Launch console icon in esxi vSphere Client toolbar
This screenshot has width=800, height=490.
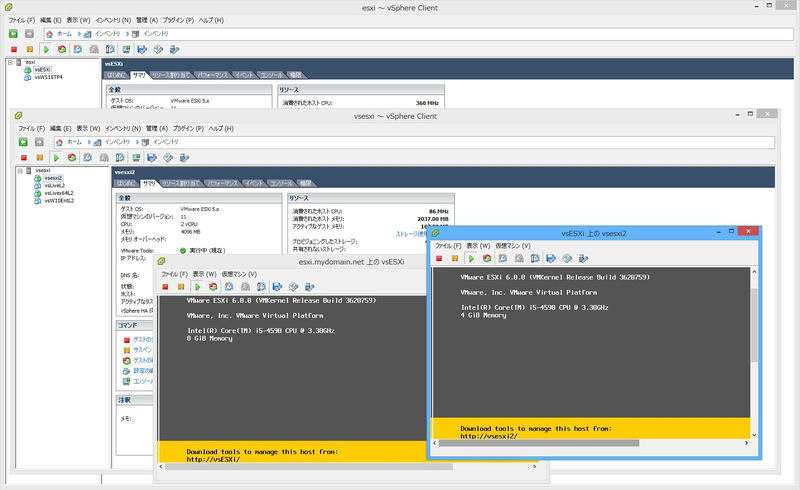(x=126, y=50)
